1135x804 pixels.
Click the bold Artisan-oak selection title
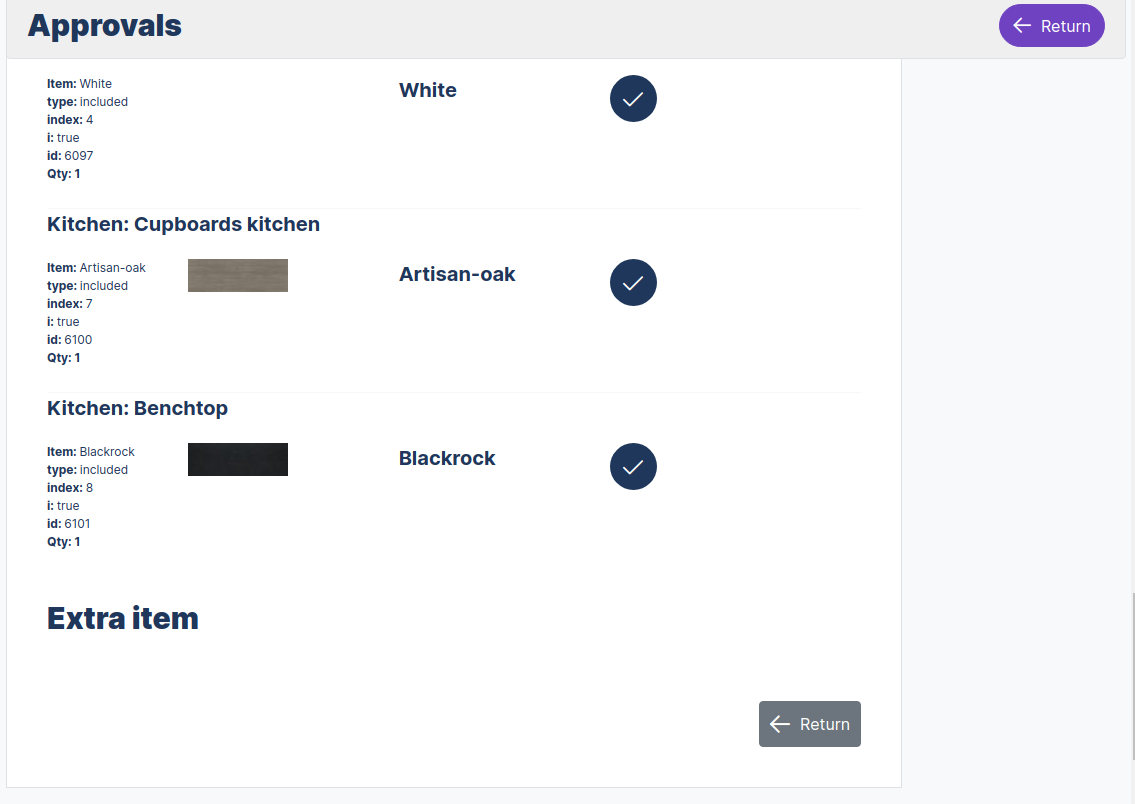(457, 274)
